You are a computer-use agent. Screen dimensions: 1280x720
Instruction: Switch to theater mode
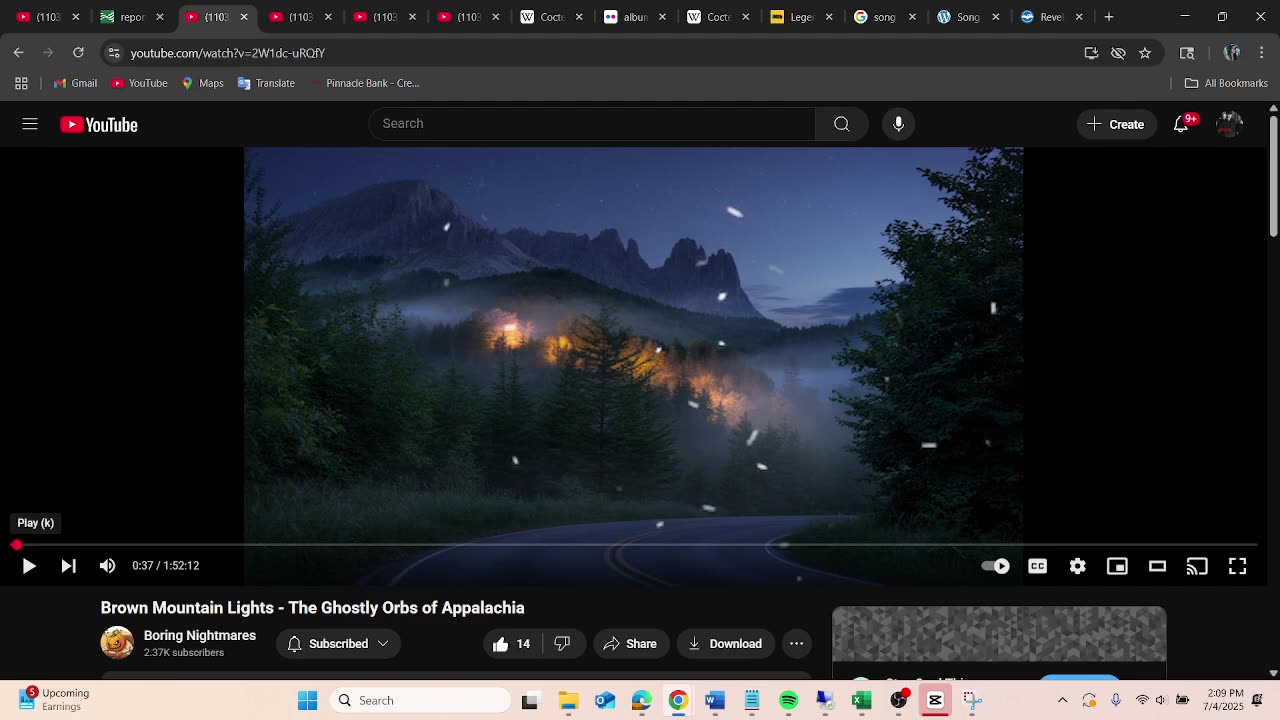point(1157,566)
